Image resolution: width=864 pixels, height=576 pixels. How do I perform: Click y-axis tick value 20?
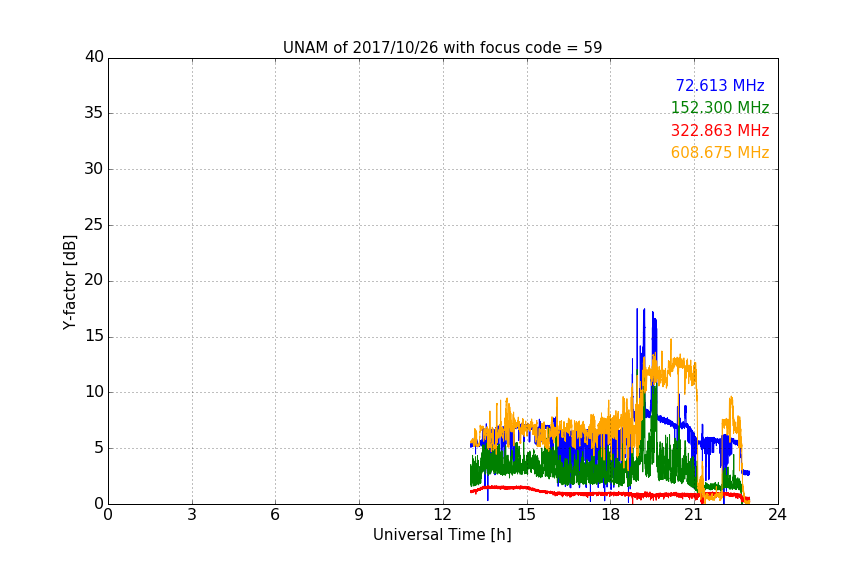coord(94,280)
